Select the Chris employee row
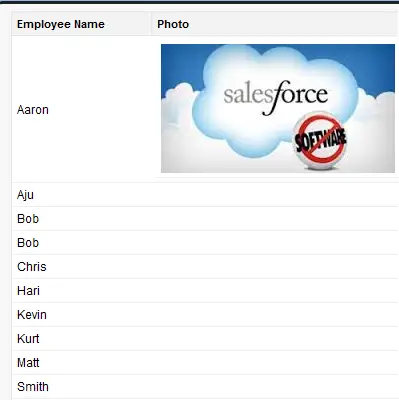 (205, 267)
